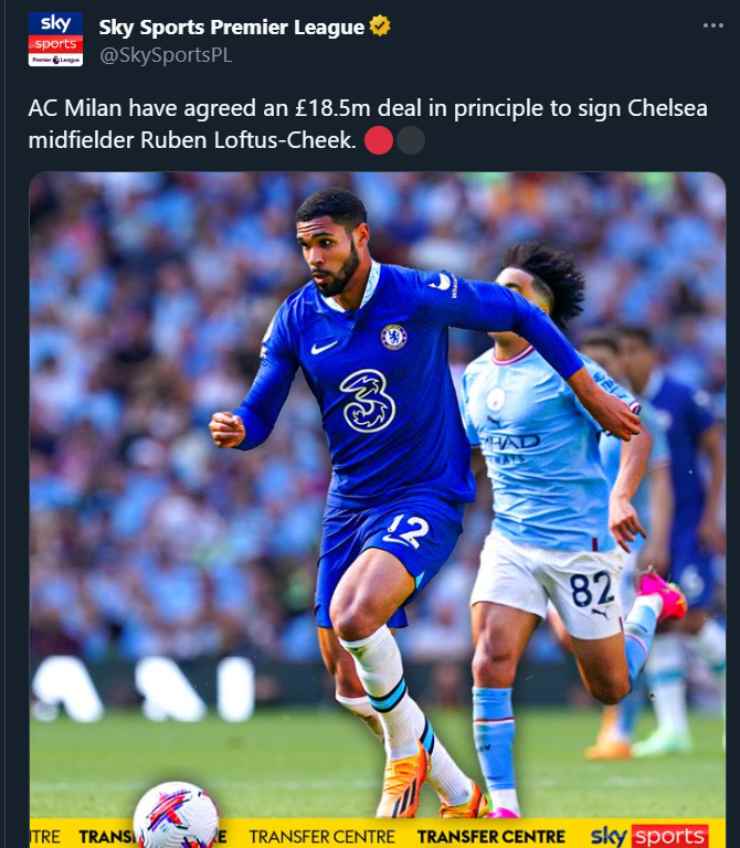Open the three-dot more options menu
The width and height of the screenshot is (740, 848).
[713, 25]
